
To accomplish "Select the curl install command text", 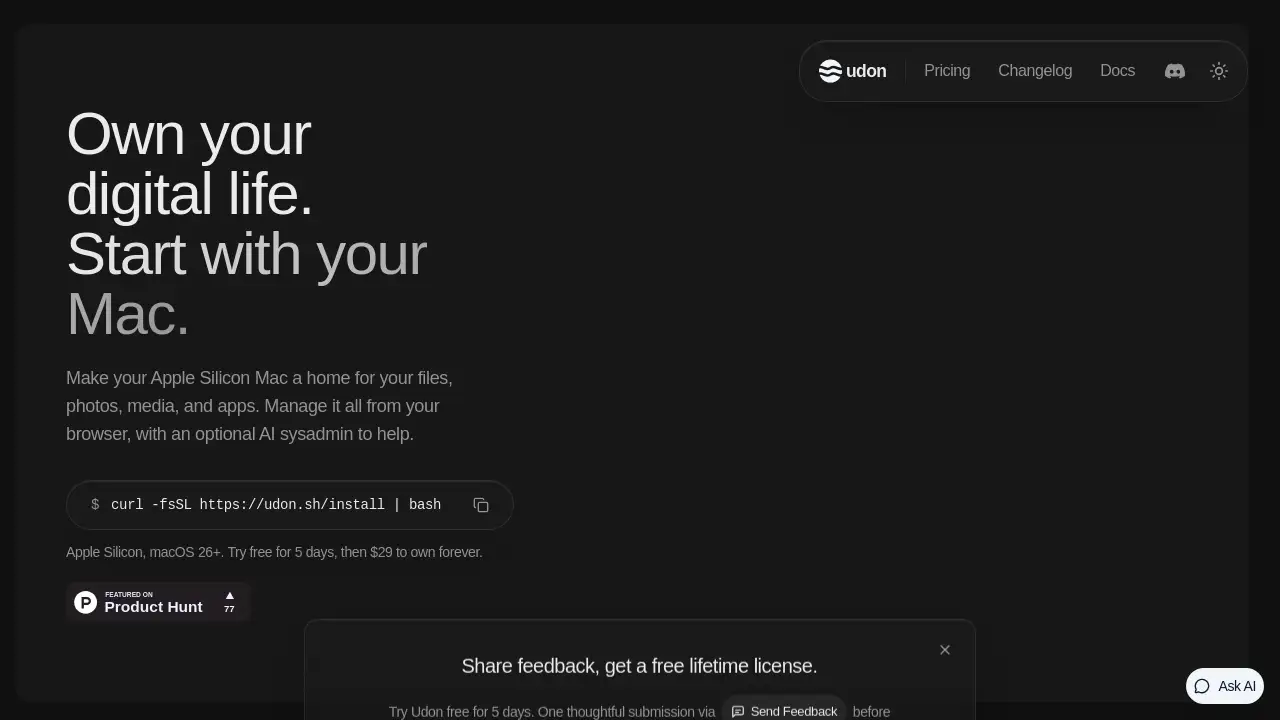I will (x=276, y=505).
